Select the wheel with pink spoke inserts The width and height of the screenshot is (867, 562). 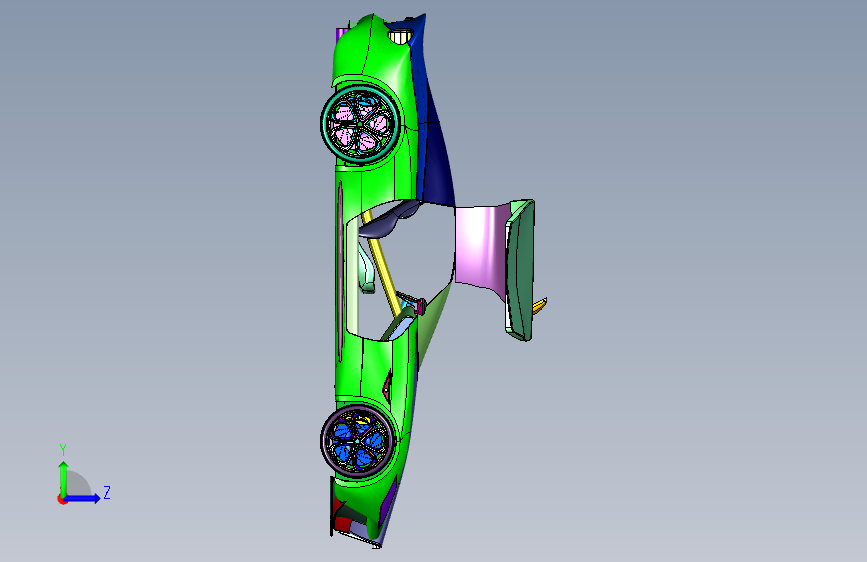pyautogui.click(x=360, y=124)
